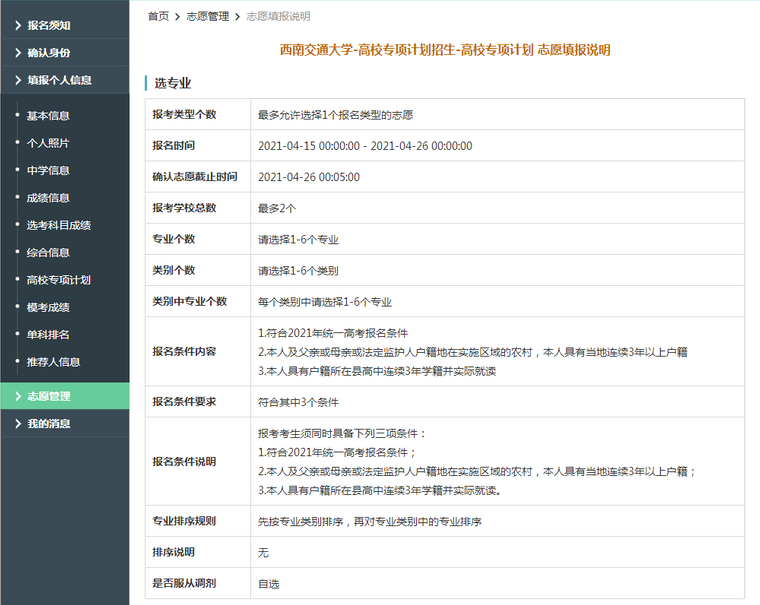The image size is (760, 605).
Task: Click the value 请选择1-6个专业
Action: [x=298, y=239]
